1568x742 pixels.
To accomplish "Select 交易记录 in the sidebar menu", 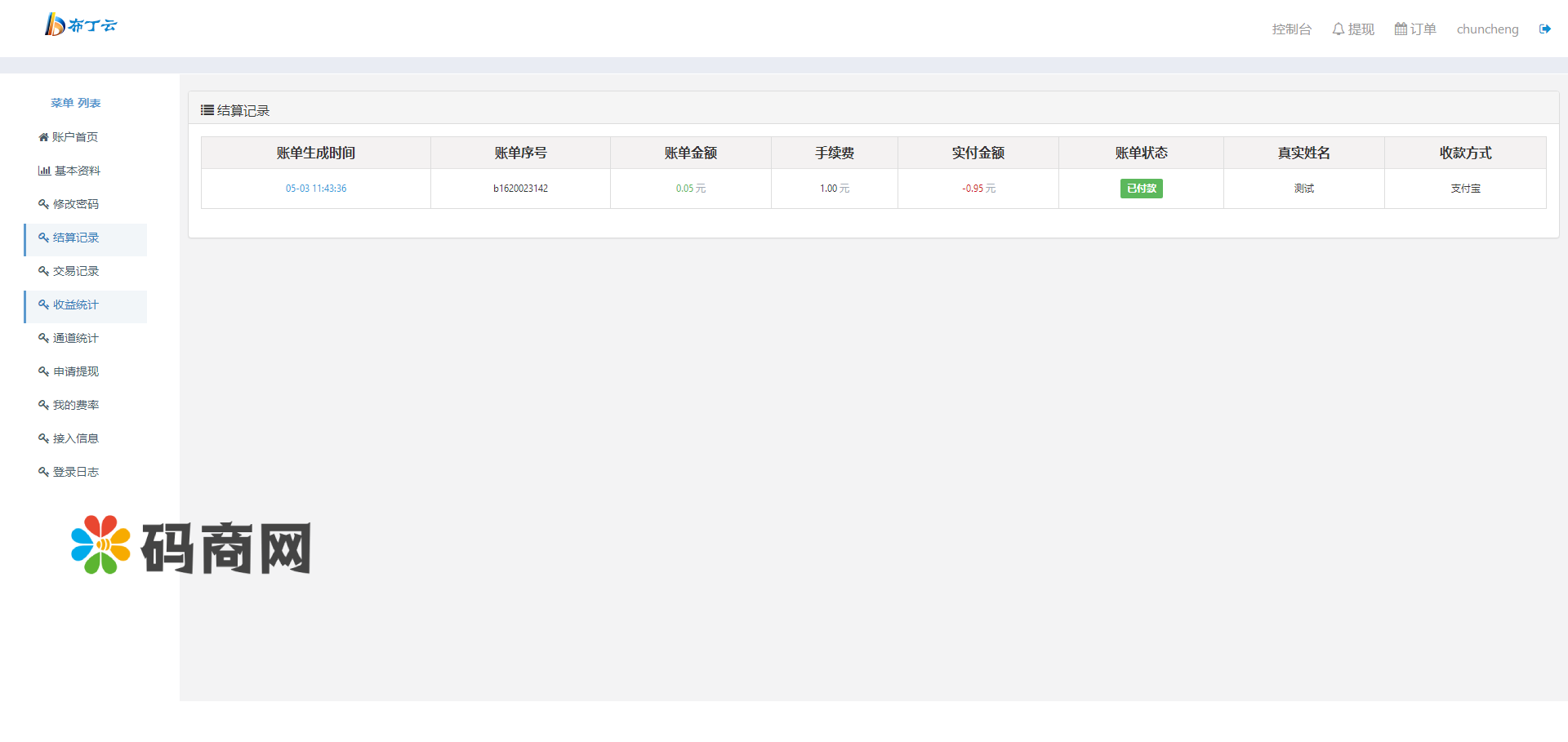I will (x=76, y=271).
